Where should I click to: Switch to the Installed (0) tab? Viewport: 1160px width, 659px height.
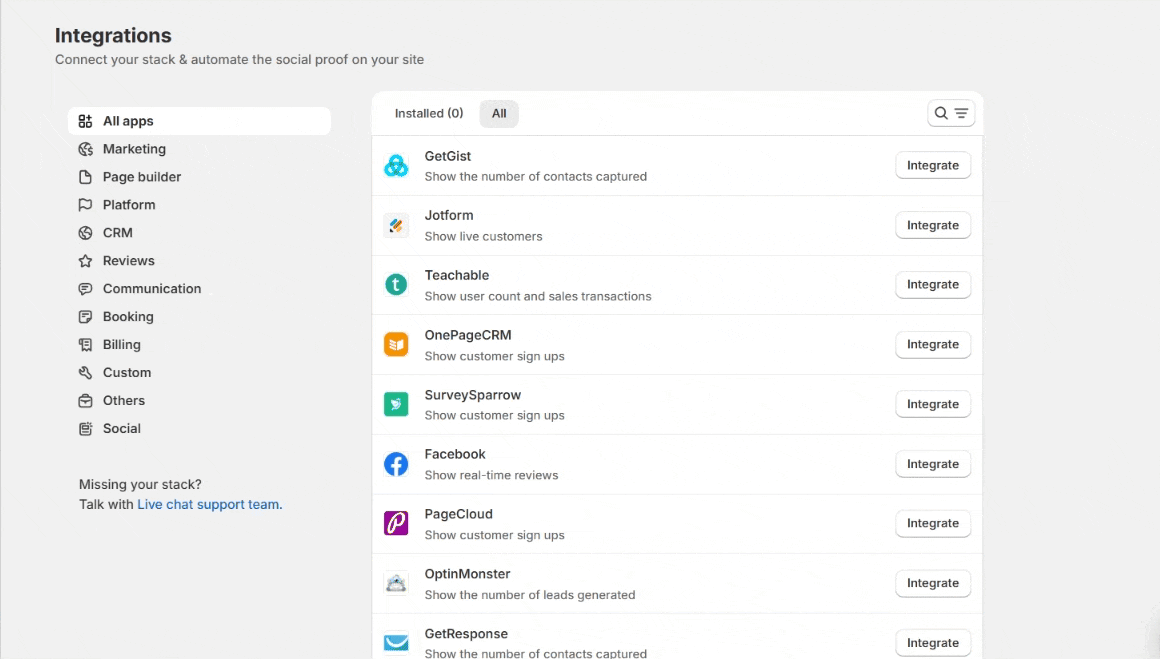428,114
